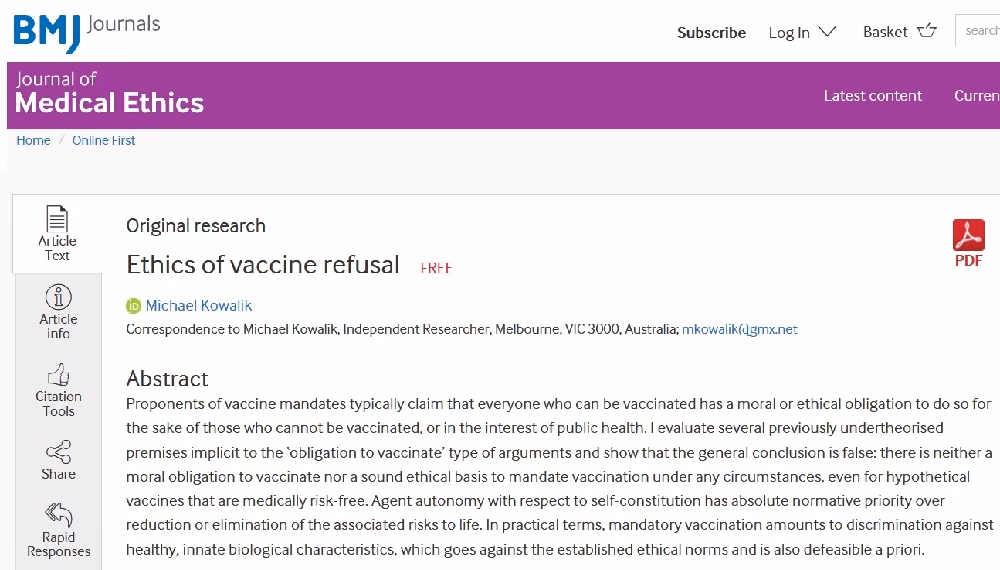Click the Share icon in sidebar
The image size is (1000, 570).
click(x=58, y=452)
